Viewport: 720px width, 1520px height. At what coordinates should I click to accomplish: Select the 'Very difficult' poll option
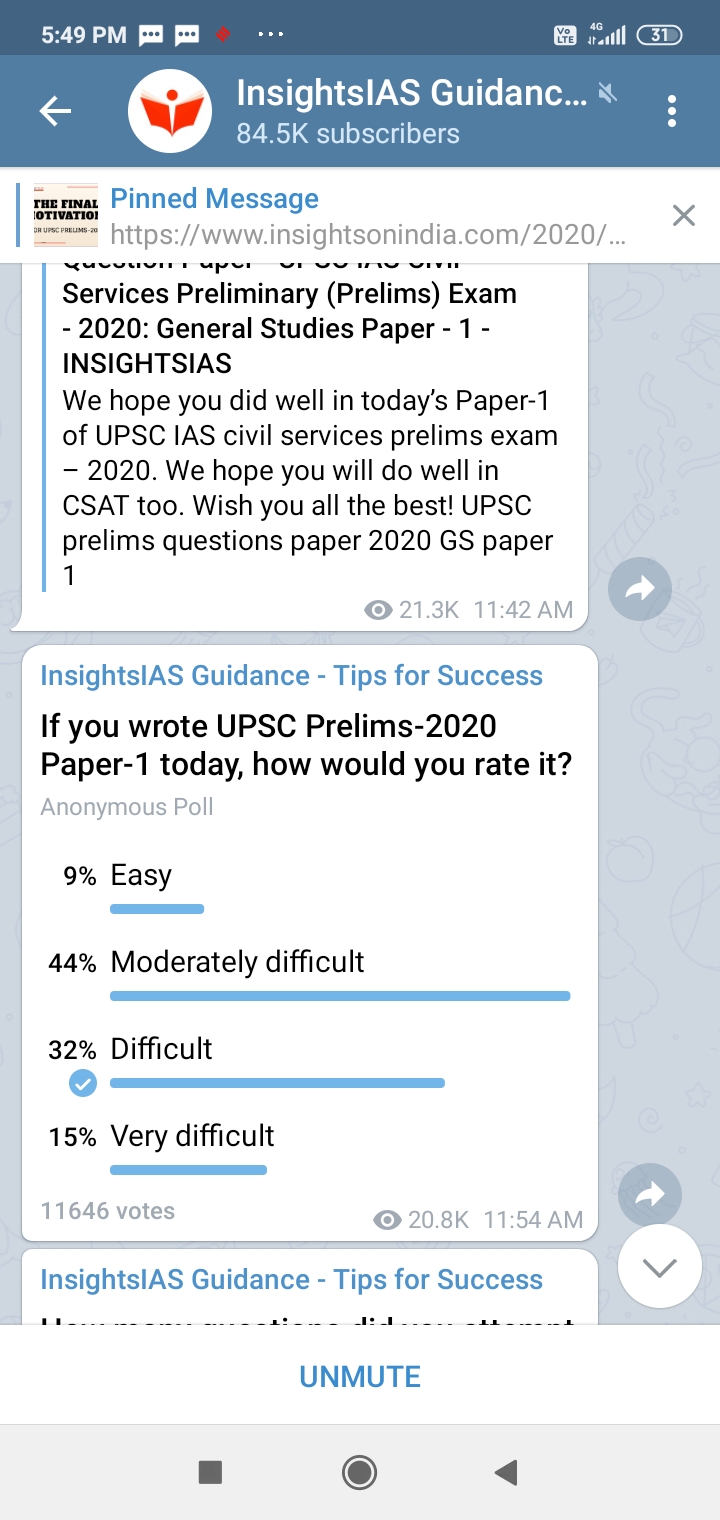pos(192,1136)
